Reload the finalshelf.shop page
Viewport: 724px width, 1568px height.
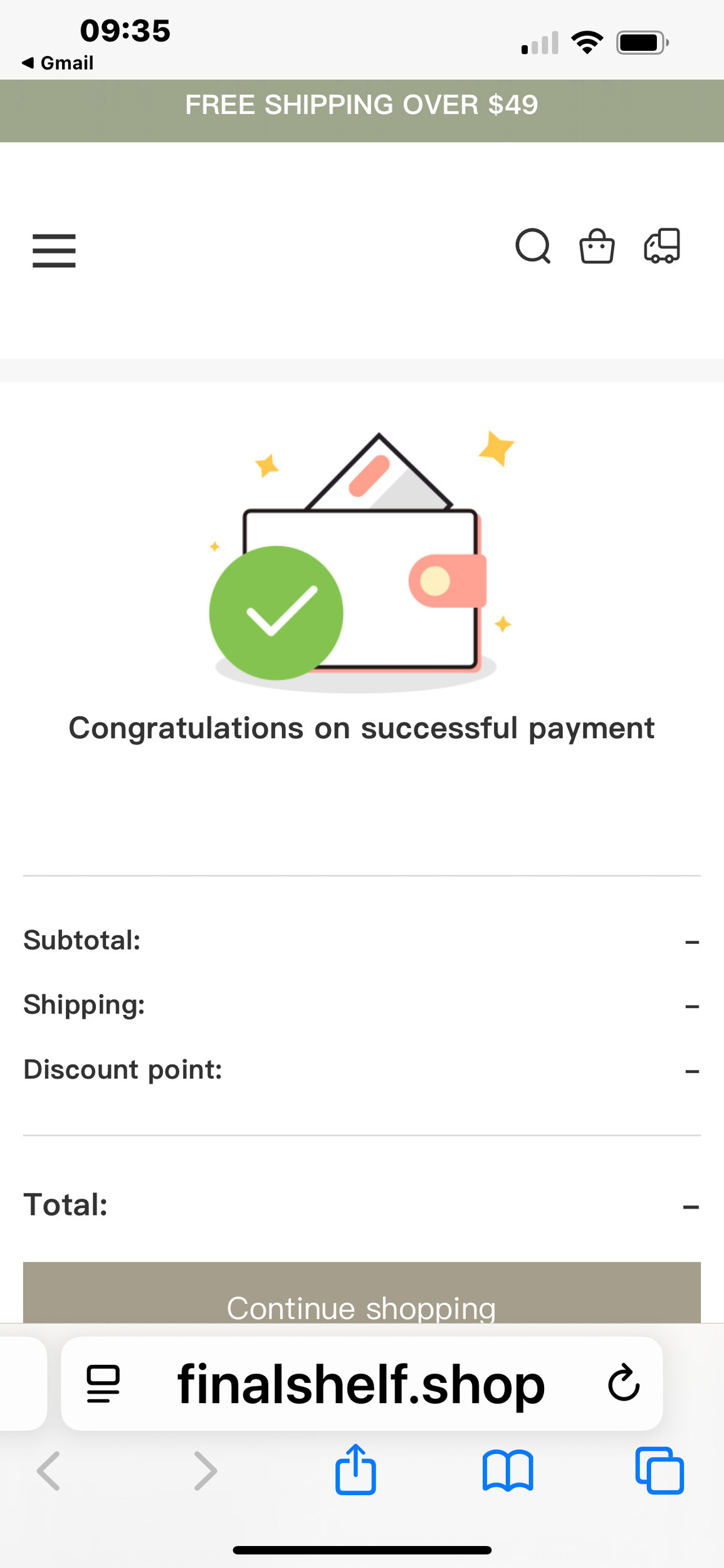(x=623, y=1382)
